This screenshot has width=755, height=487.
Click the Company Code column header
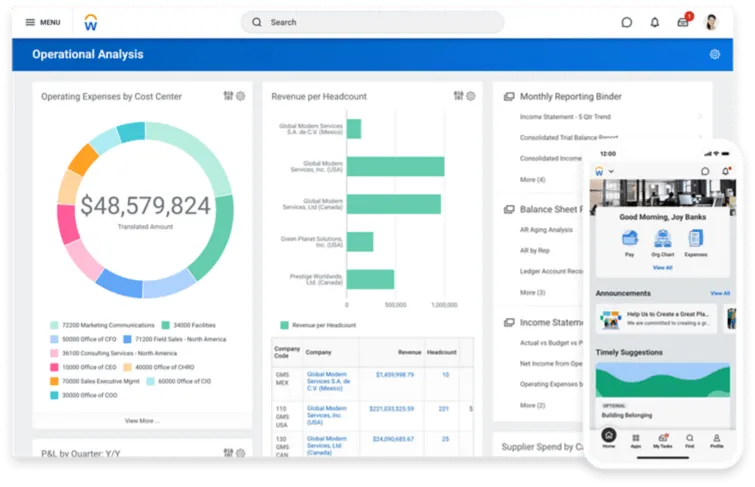click(286, 352)
